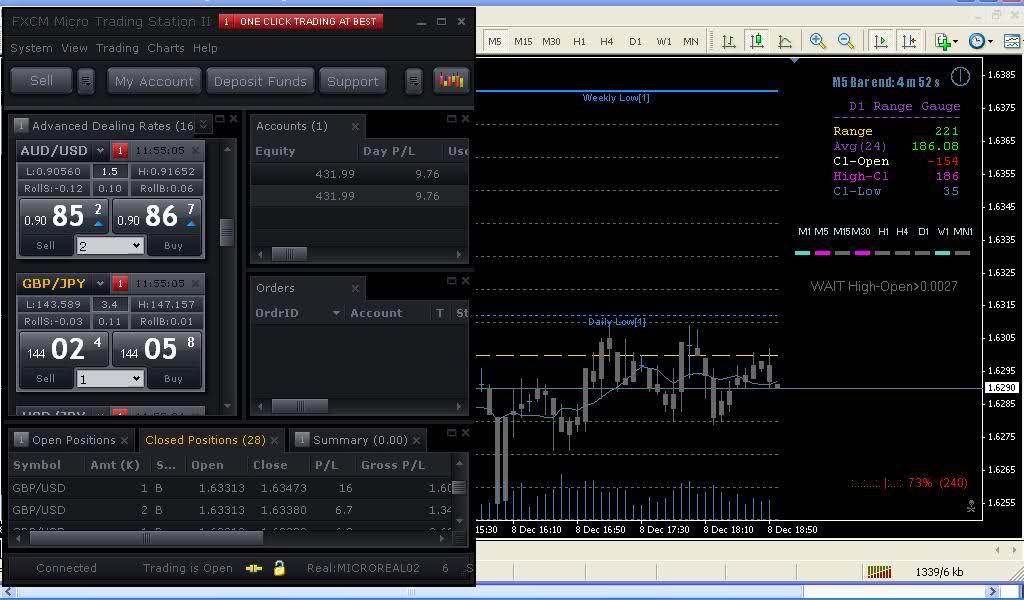Click yellow padlock icon in status bar

(280, 568)
